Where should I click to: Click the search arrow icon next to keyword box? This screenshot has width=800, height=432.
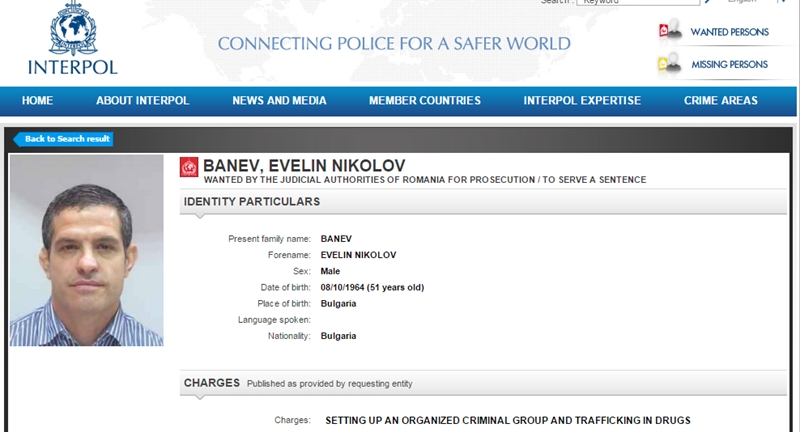(x=708, y=2)
